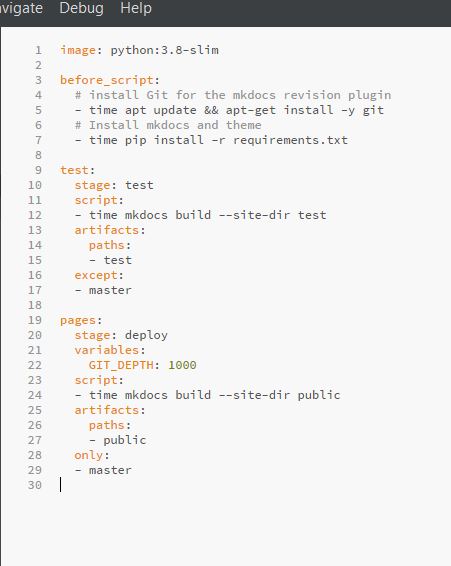Click the before_script key

click(107, 80)
